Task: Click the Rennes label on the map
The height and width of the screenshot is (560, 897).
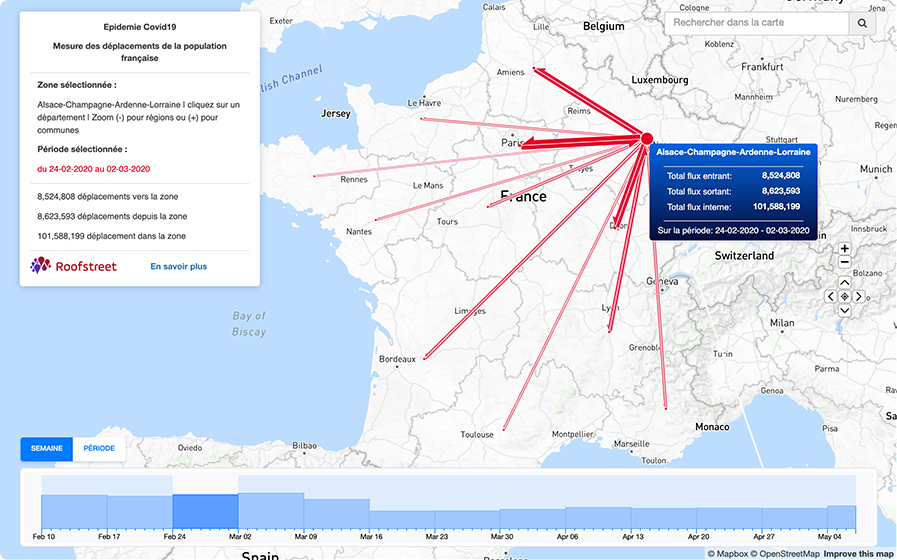Action: 354,180
